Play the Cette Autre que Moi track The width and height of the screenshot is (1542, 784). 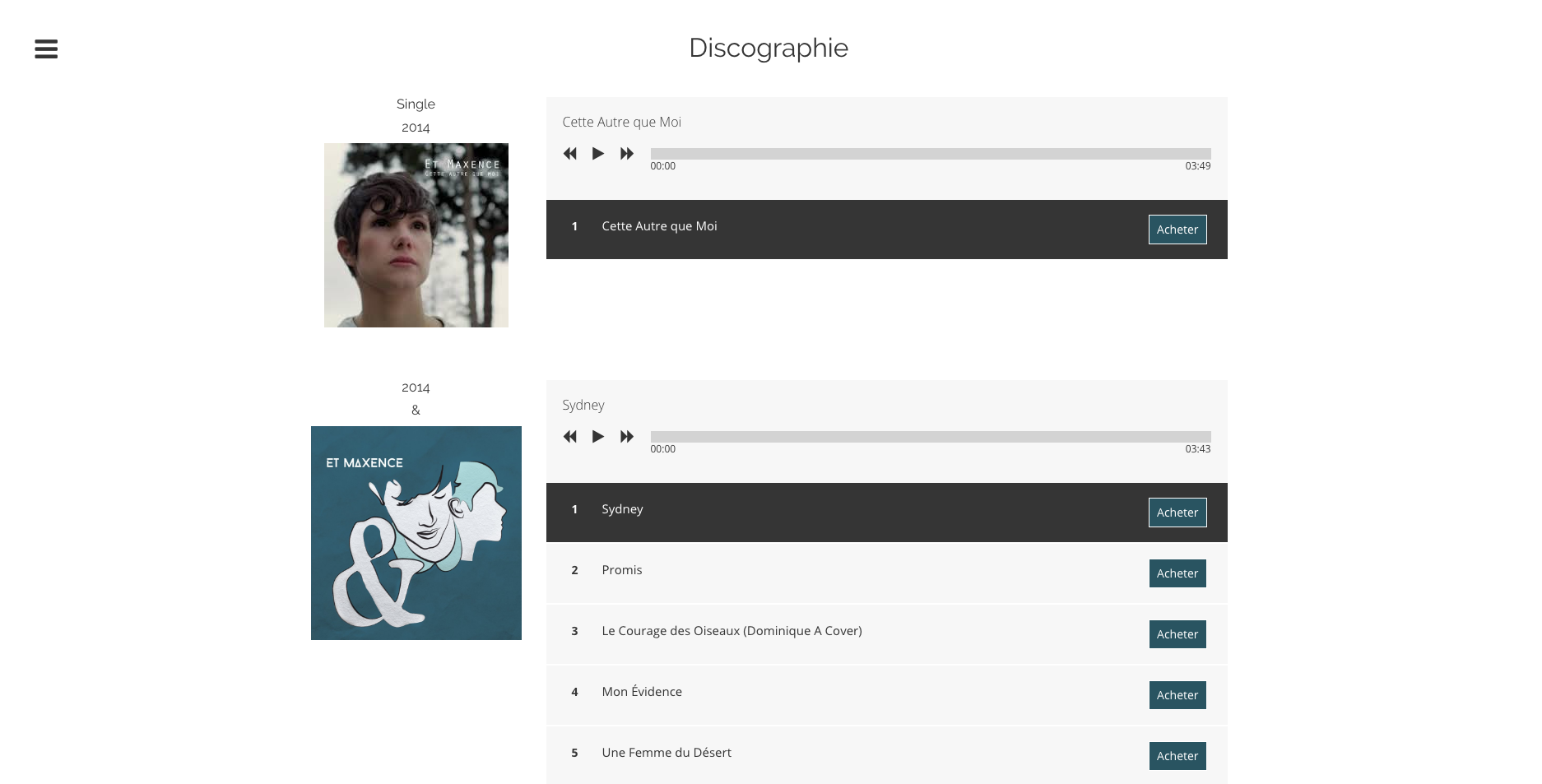598,154
